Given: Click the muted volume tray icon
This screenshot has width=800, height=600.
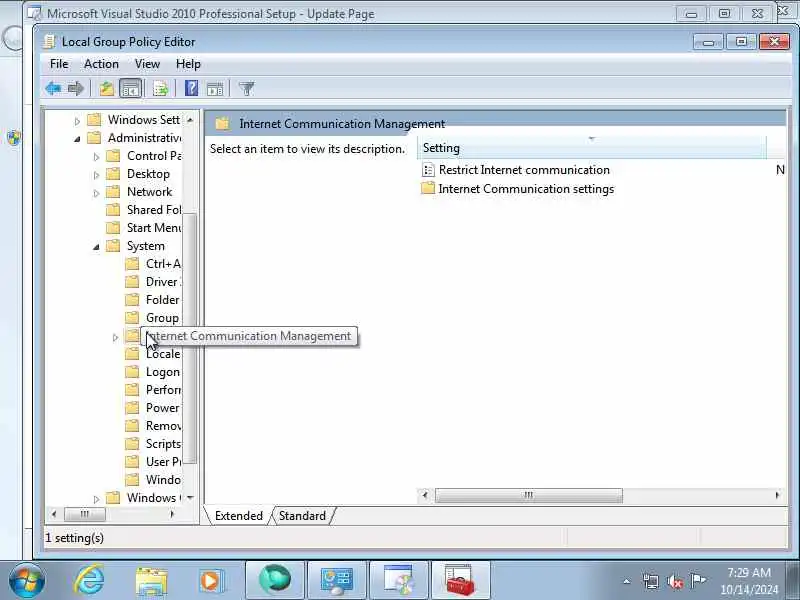Looking at the screenshot, I should tap(675, 581).
